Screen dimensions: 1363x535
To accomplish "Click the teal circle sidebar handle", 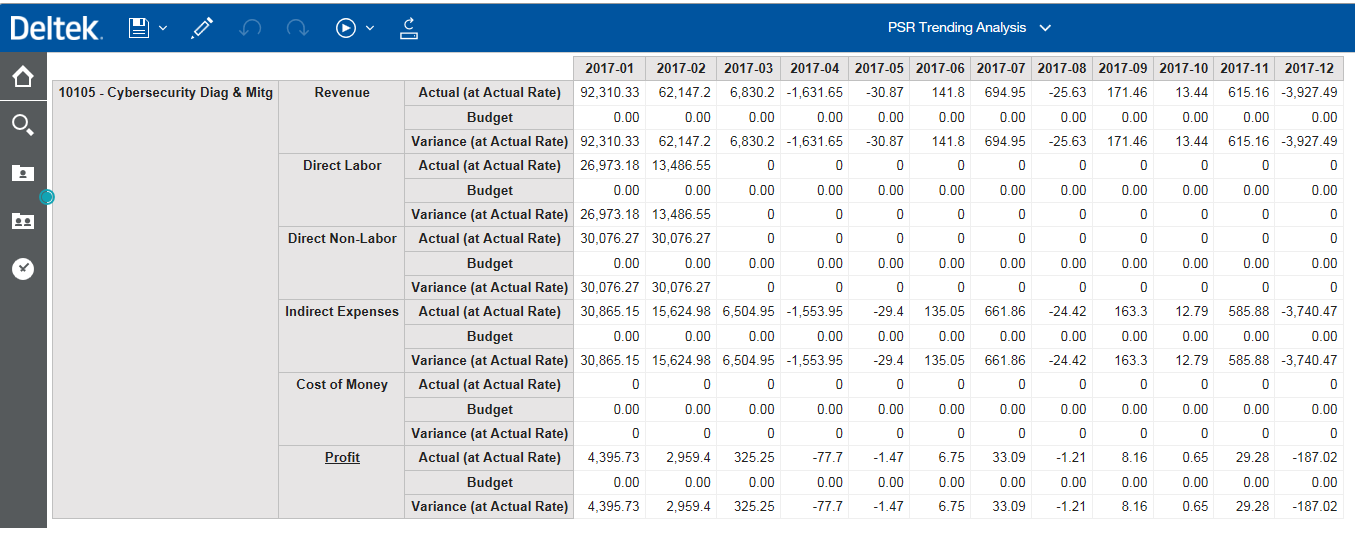I will pos(46,197).
